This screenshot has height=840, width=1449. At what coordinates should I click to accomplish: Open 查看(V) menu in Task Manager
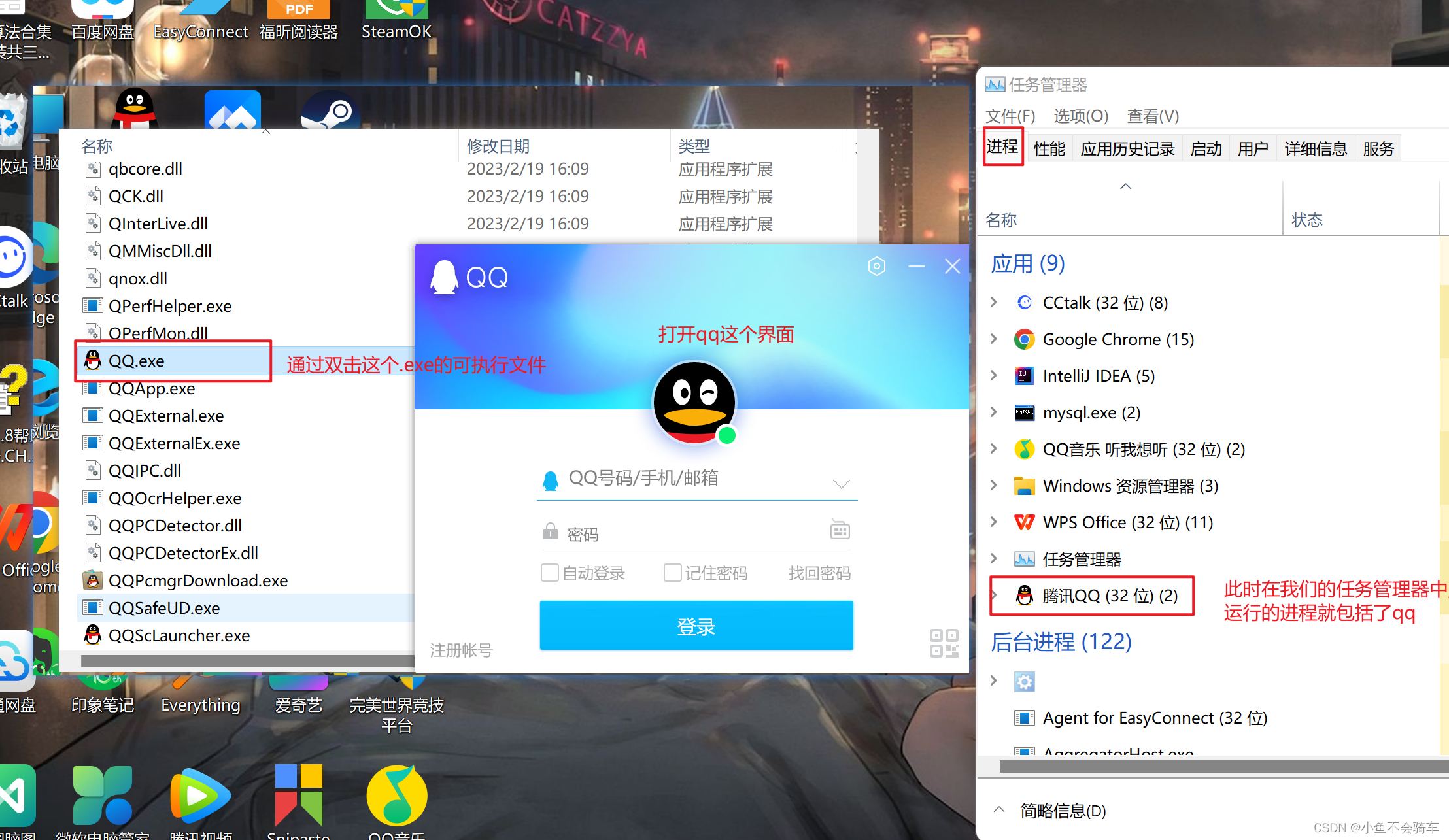tap(1153, 116)
